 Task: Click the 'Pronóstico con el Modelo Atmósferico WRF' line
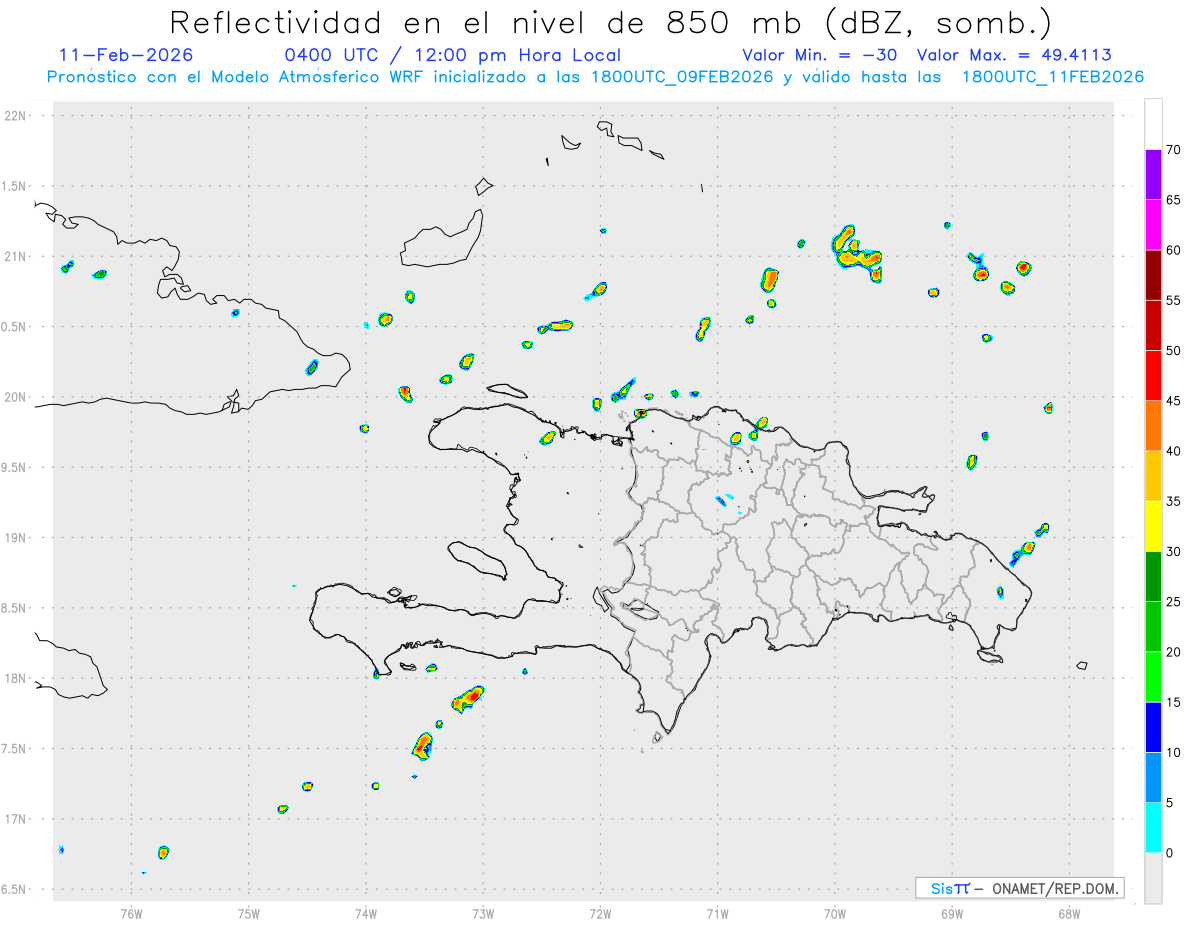(595, 76)
